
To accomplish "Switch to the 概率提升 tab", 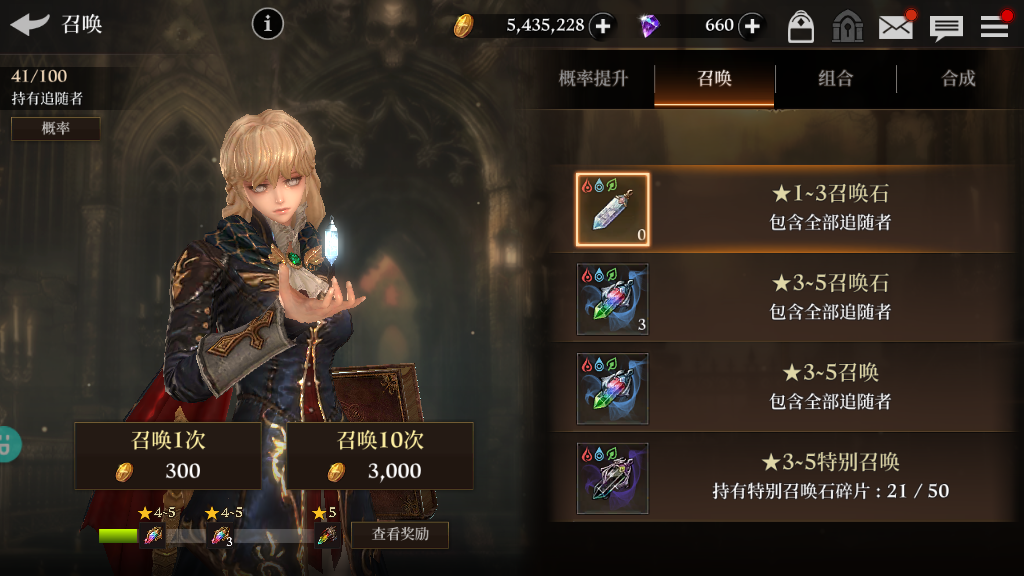I will (x=593, y=79).
